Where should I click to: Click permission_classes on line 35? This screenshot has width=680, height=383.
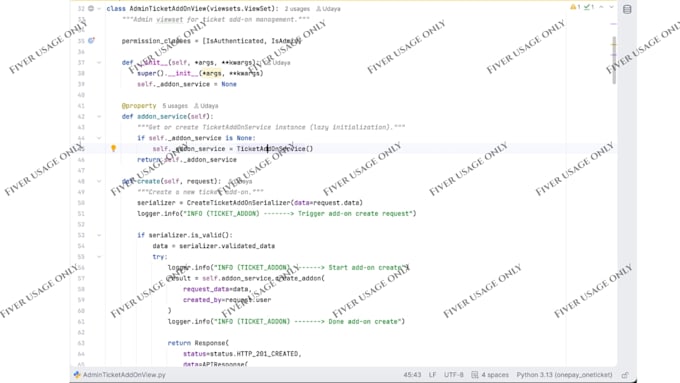tap(156, 41)
